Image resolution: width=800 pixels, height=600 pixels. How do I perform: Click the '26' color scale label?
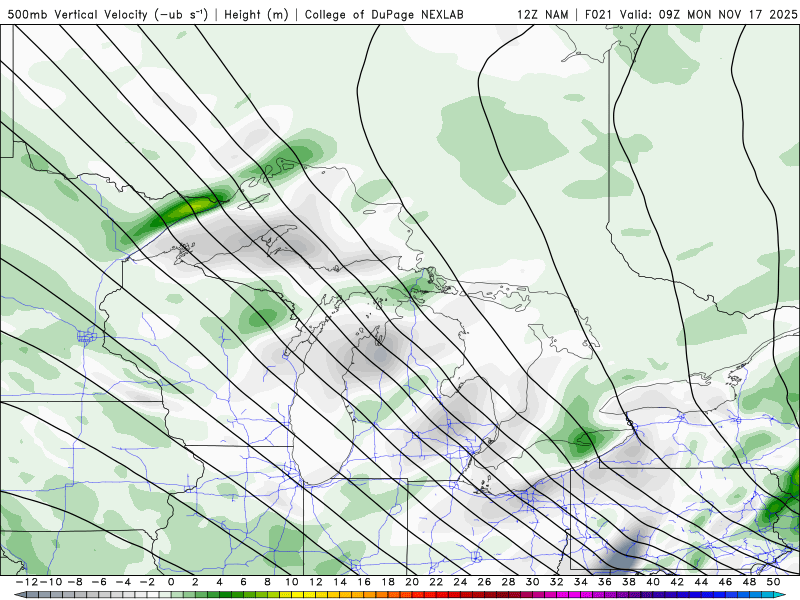click(x=484, y=582)
